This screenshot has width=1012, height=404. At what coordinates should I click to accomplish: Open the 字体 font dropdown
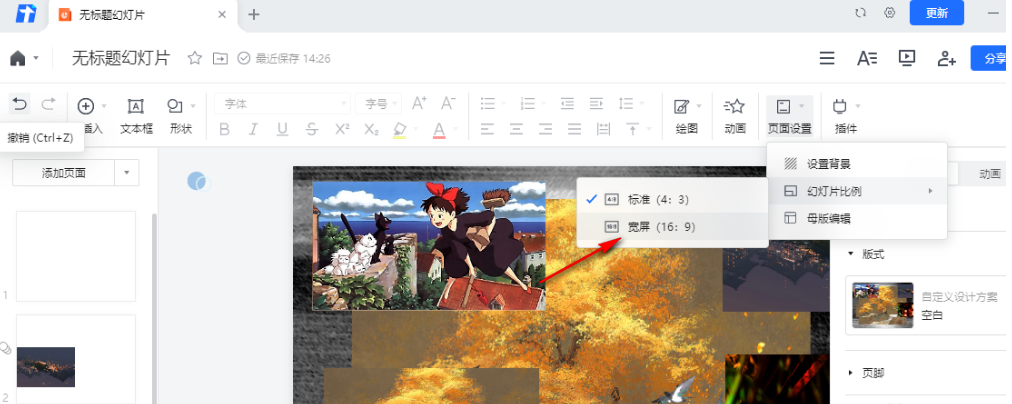click(x=283, y=103)
